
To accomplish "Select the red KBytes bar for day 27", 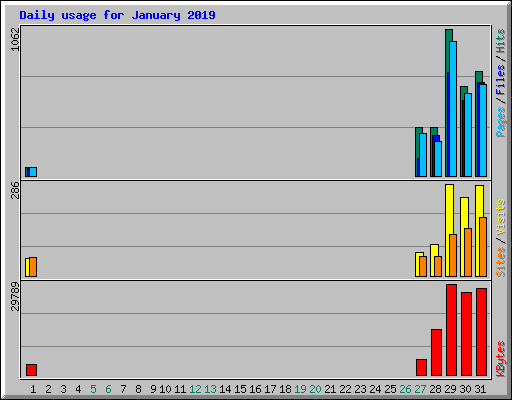I will pyautogui.click(x=421, y=367).
